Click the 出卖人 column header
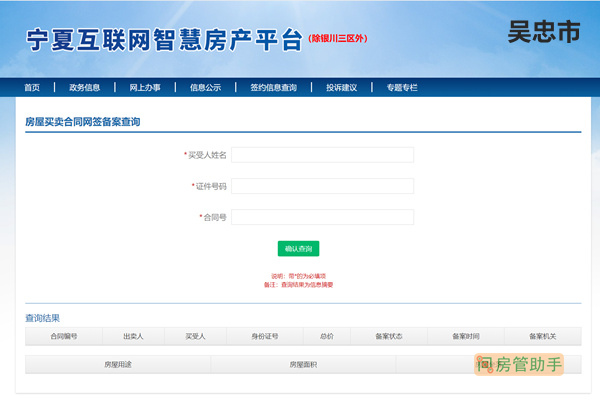This screenshot has width=600, height=400. (x=133, y=336)
